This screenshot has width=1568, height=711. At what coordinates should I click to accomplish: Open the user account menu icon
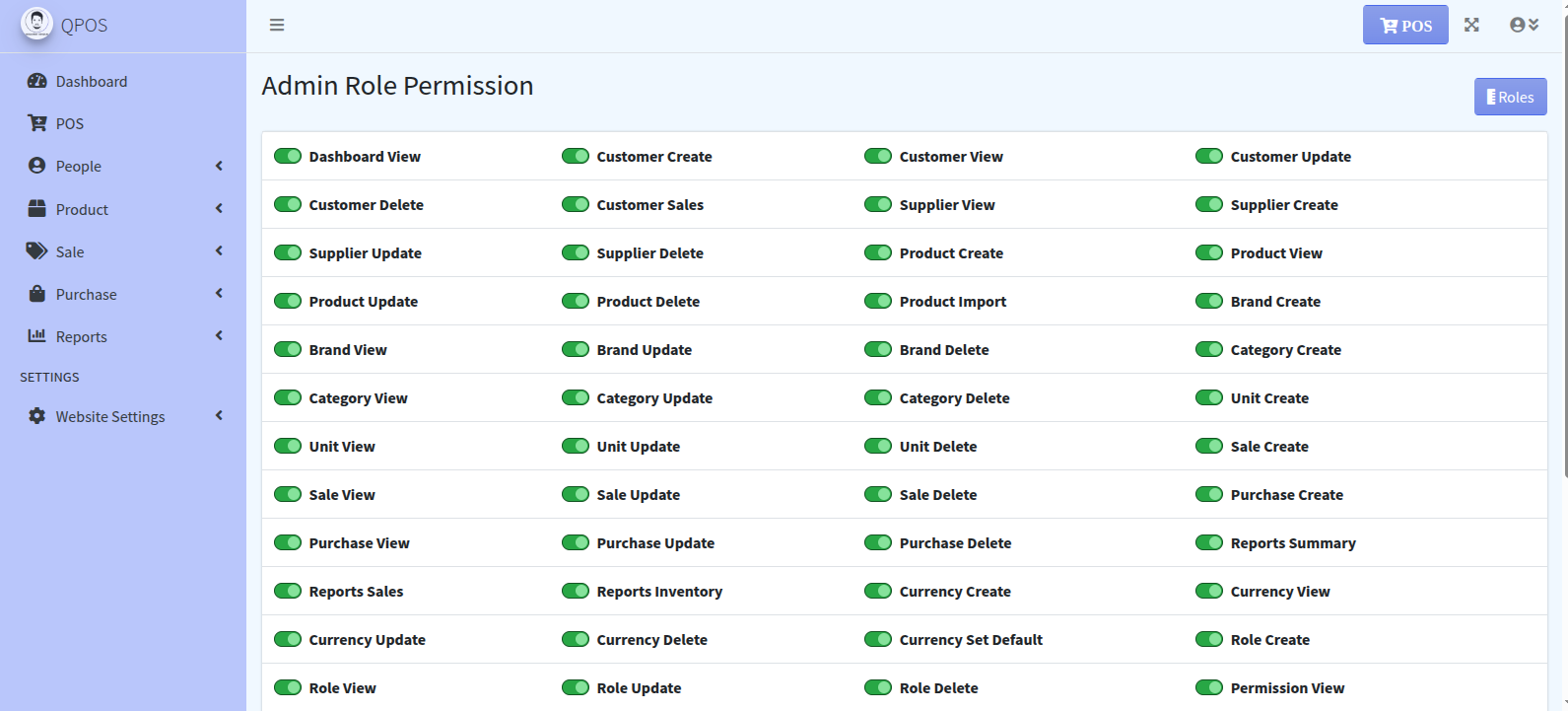1524,25
